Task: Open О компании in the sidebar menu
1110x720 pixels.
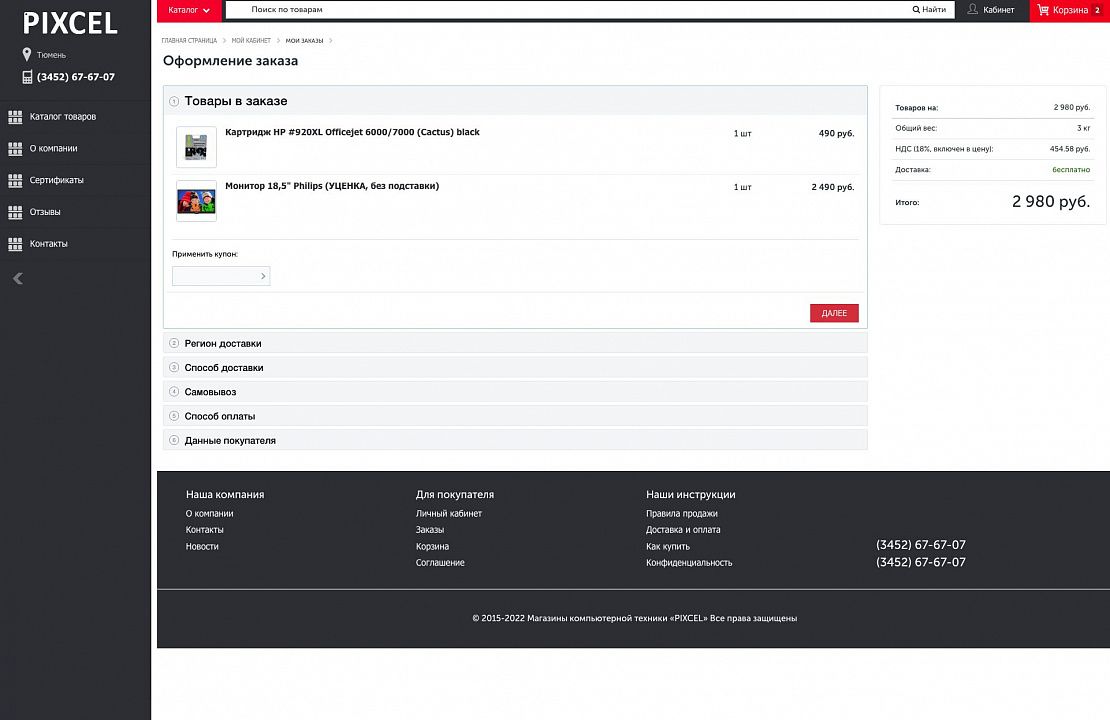Action: point(53,149)
